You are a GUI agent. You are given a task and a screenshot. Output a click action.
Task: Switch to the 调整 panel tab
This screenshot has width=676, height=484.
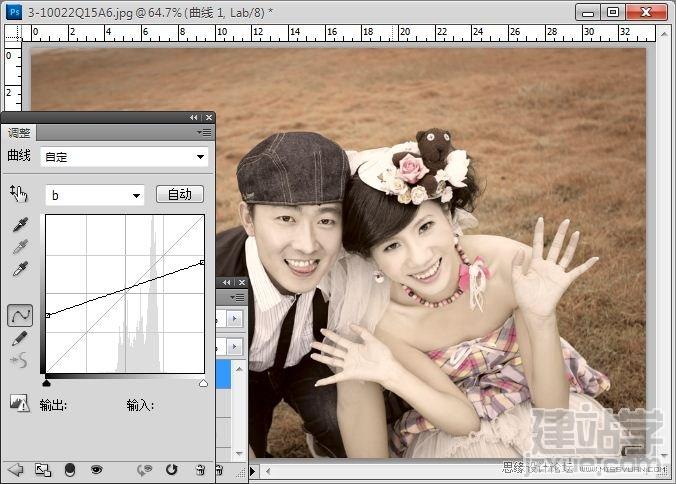click(19, 133)
